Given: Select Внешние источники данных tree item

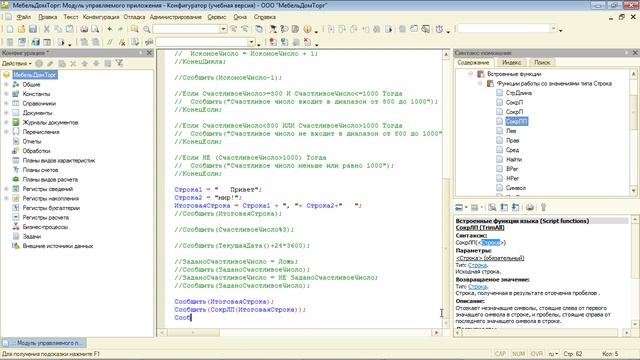Looking at the screenshot, I should pyautogui.click(x=58, y=246).
